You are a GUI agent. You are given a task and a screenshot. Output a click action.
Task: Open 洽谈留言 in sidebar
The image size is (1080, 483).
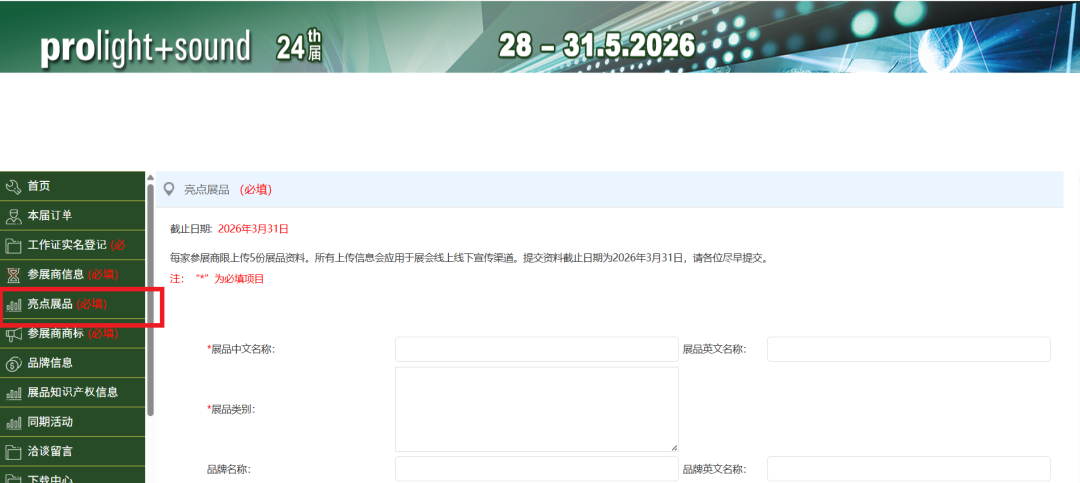click(x=72, y=451)
